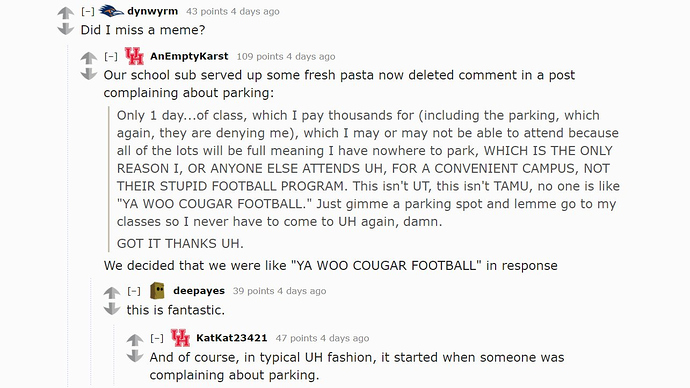Upvote AnEmptyKarst's comment about parking
This screenshot has height=388, width=690.
[88, 58]
